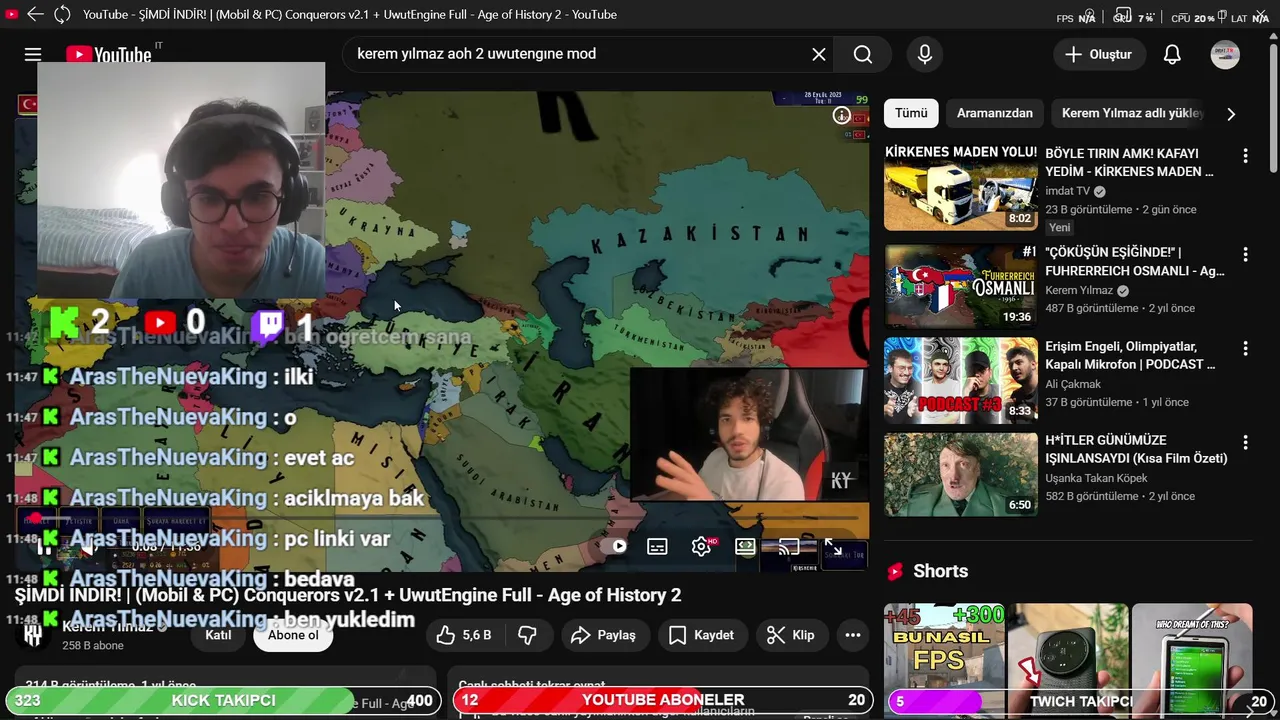The width and height of the screenshot is (1280, 720).
Task: Enter fullscreen mode
Action: point(832,546)
